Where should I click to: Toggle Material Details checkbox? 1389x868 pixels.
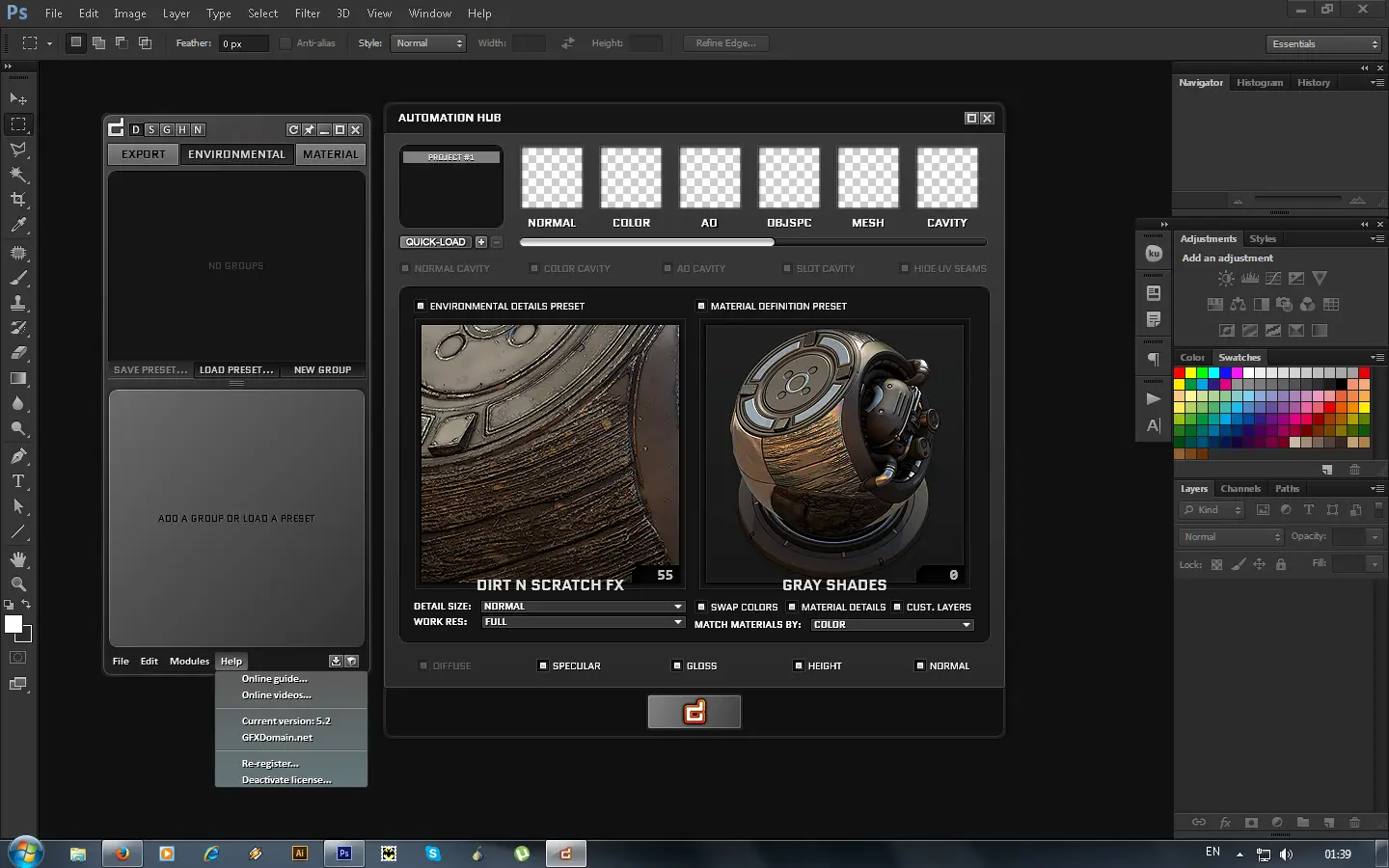792,608
